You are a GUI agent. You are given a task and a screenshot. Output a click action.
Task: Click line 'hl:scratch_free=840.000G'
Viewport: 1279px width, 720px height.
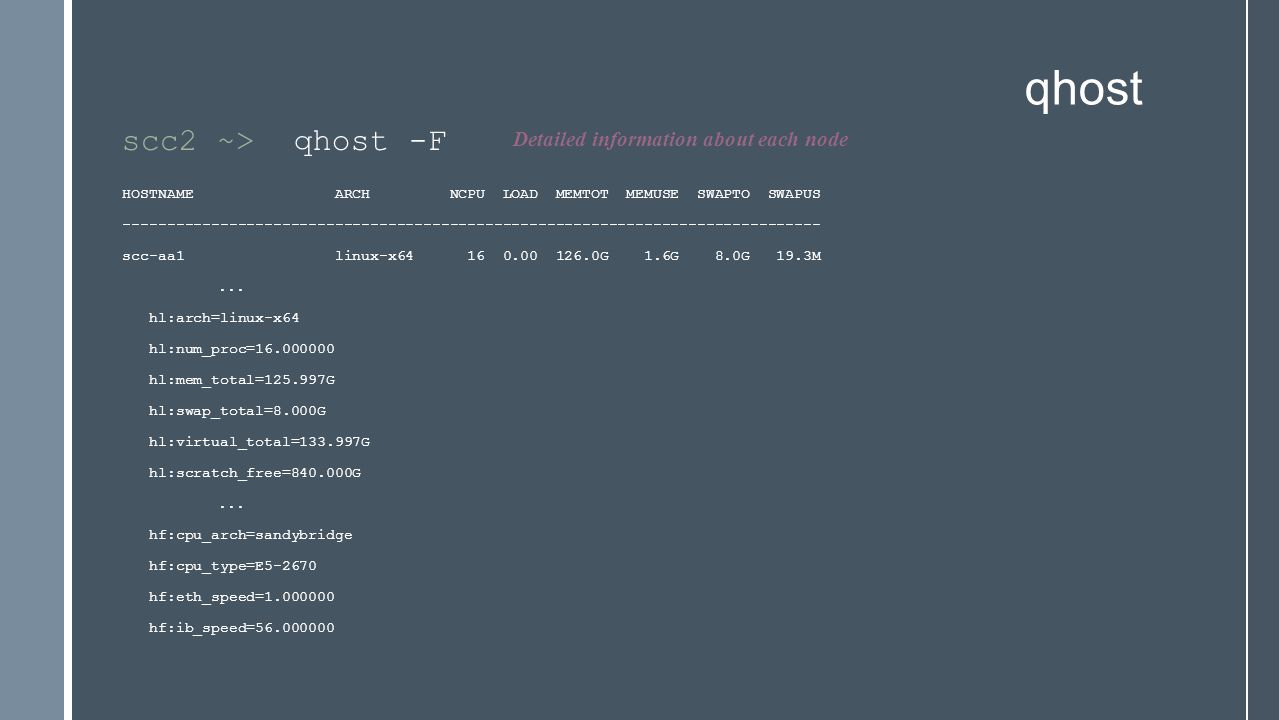(x=255, y=473)
